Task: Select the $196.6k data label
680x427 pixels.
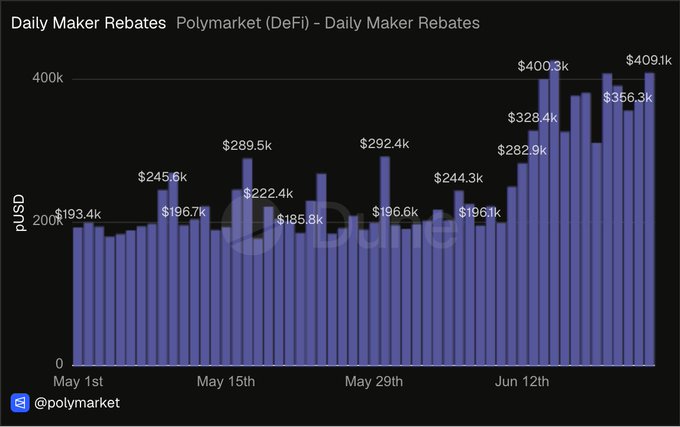Action: click(395, 212)
